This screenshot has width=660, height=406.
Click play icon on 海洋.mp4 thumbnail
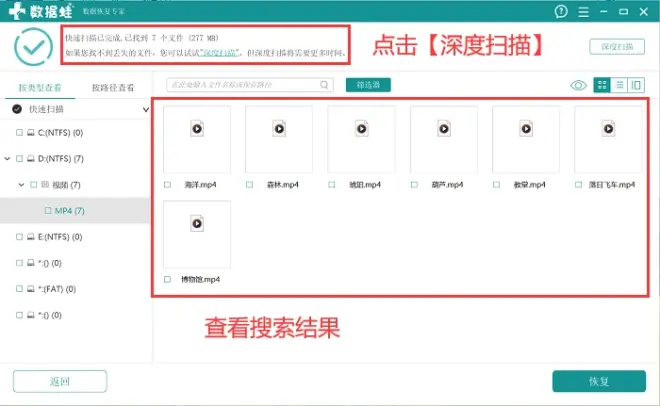[197, 129]
